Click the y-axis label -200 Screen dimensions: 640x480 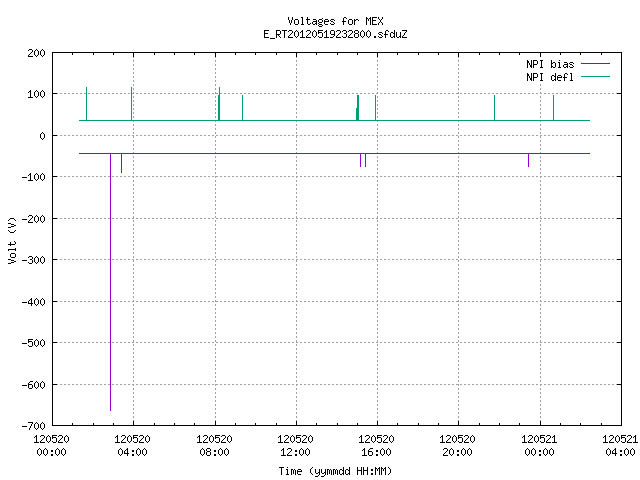coord(33,219)
